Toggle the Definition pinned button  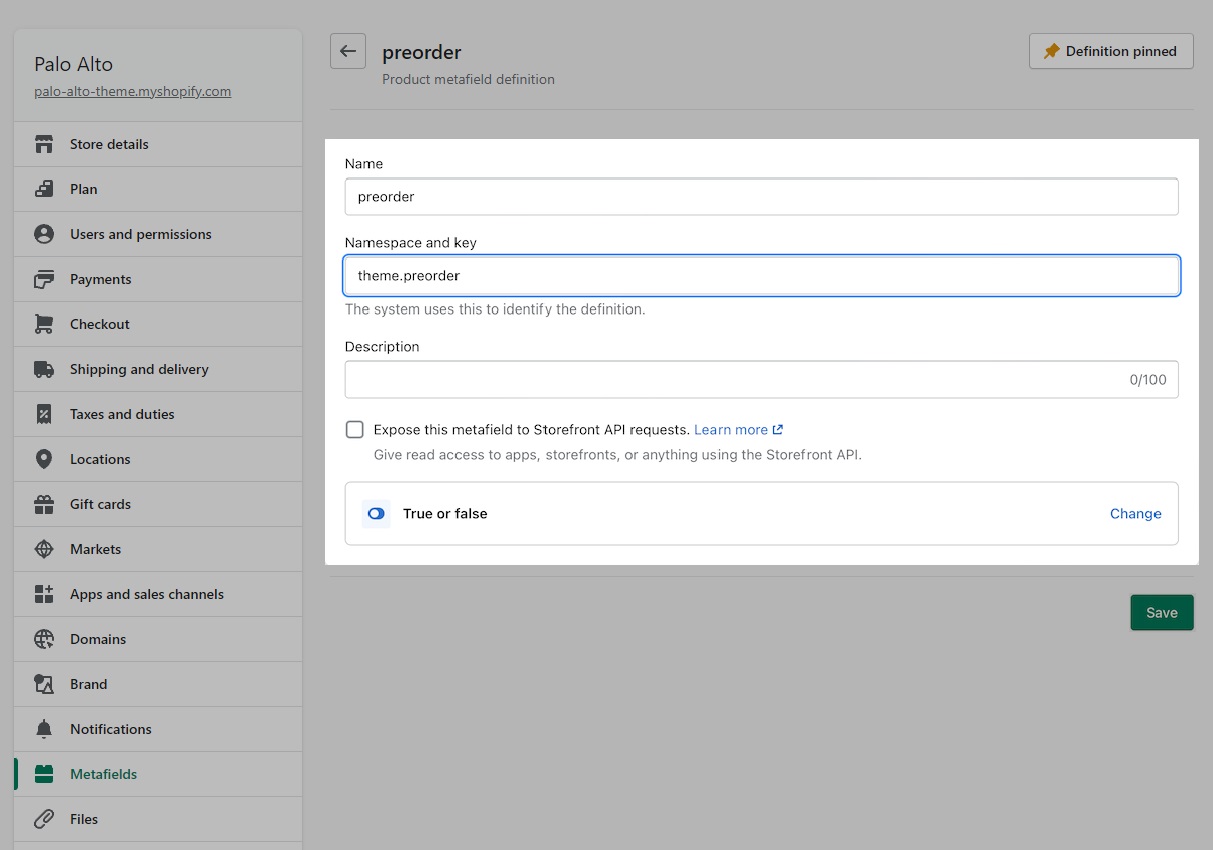pos(1110,51)
